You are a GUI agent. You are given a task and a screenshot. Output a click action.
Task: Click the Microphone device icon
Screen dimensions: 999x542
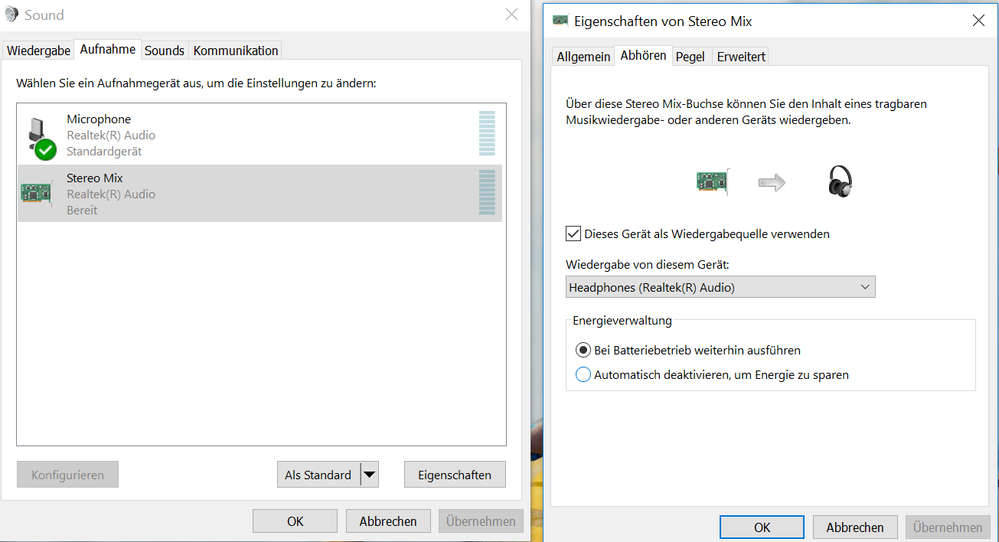point(40,137)
